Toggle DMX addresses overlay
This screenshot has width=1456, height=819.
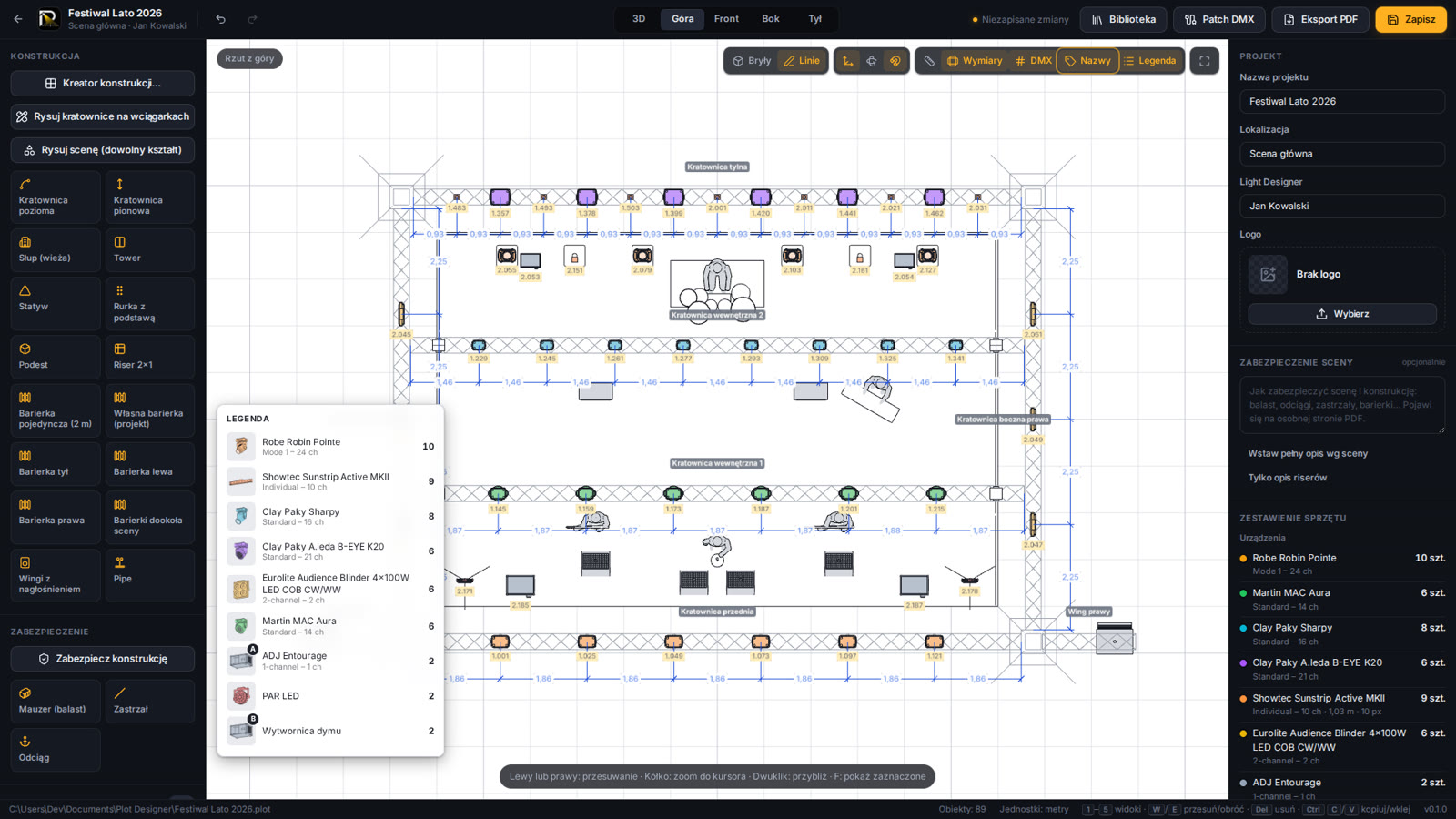tap(1033, 61)
